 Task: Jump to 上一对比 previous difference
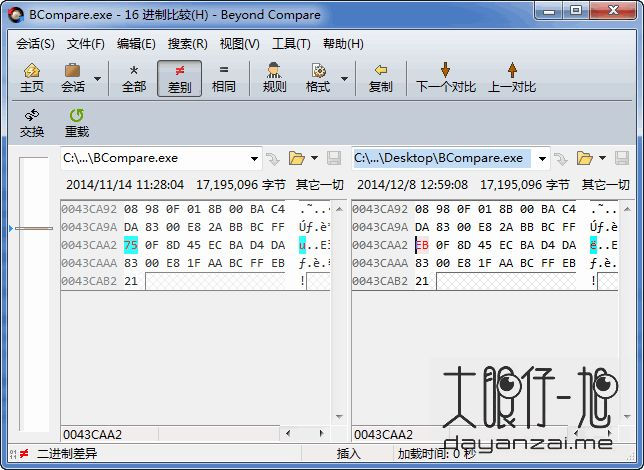(x=512, y=78)
